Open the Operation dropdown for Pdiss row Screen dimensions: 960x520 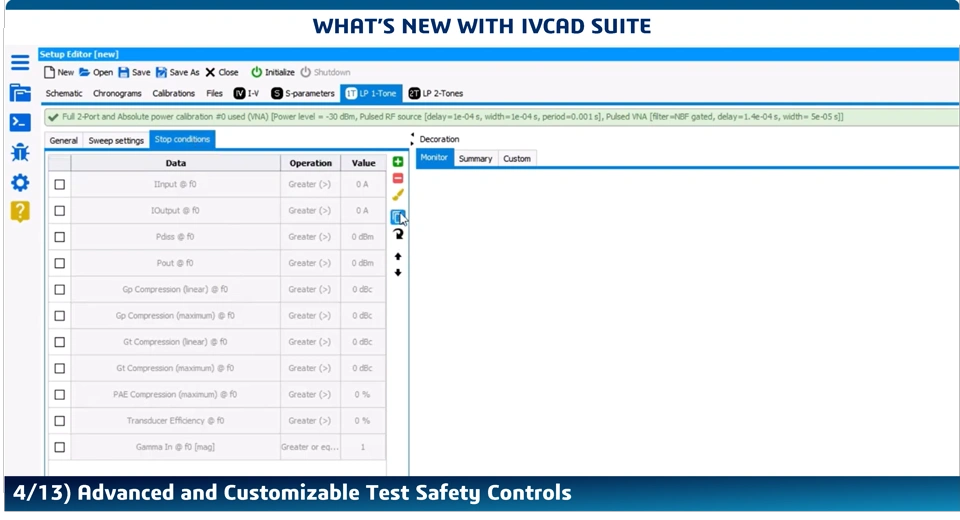pyautogui.click(x=310, y=237)
